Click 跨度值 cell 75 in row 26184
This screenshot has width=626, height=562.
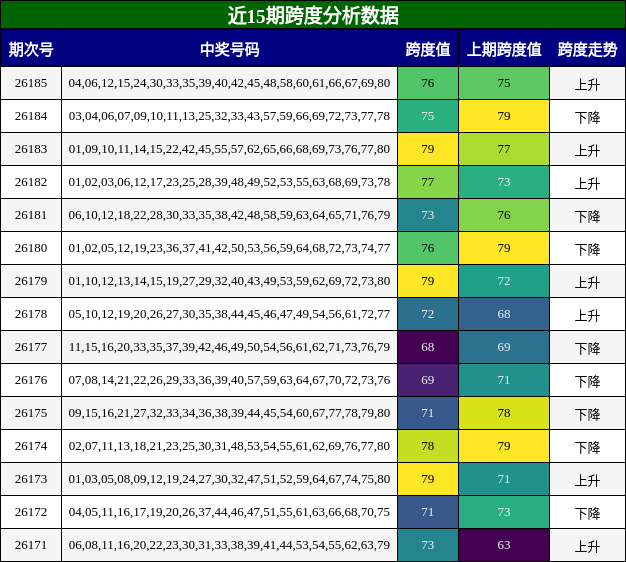click(x=428, y=116)
